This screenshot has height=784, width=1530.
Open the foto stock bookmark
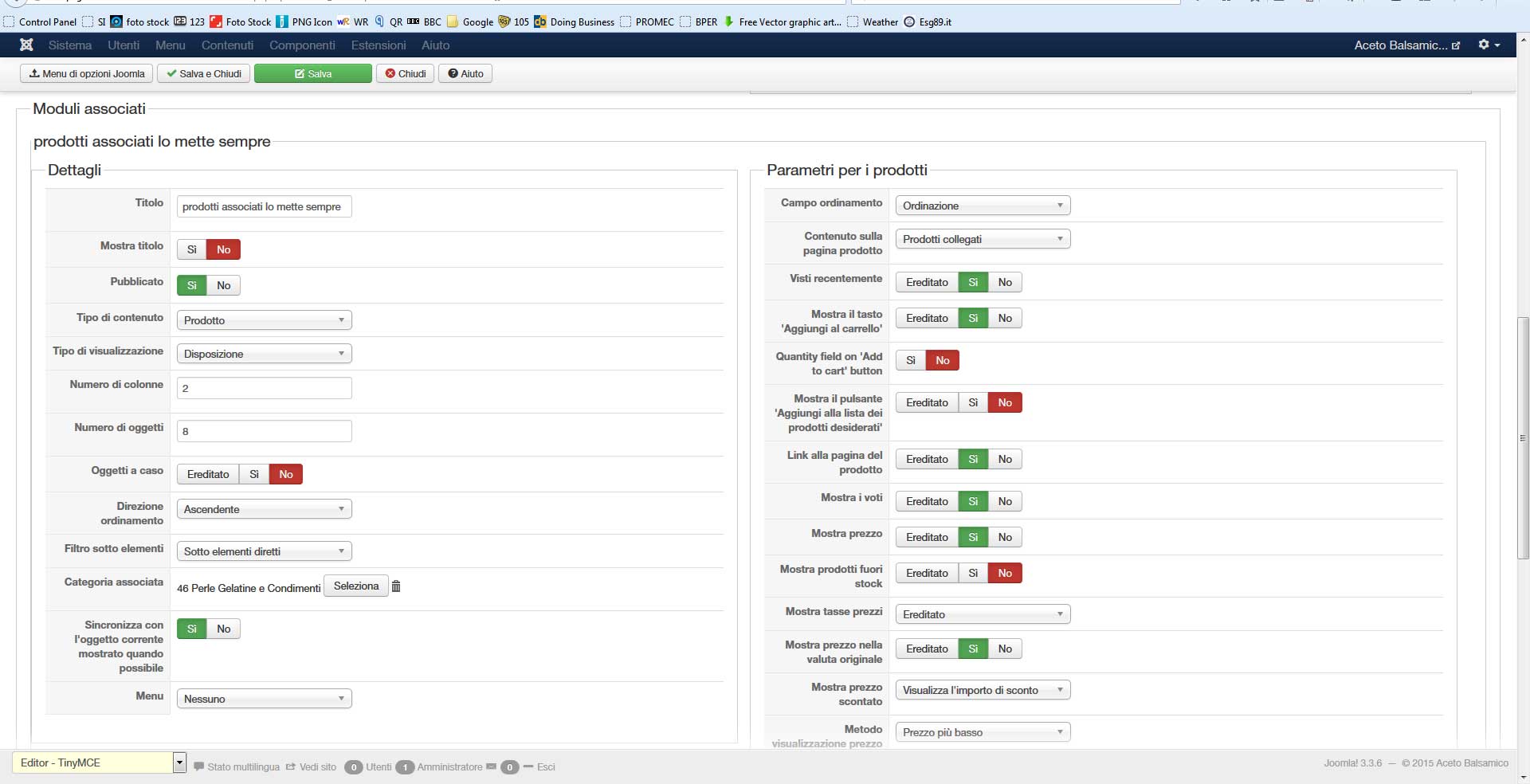point(139,22)
